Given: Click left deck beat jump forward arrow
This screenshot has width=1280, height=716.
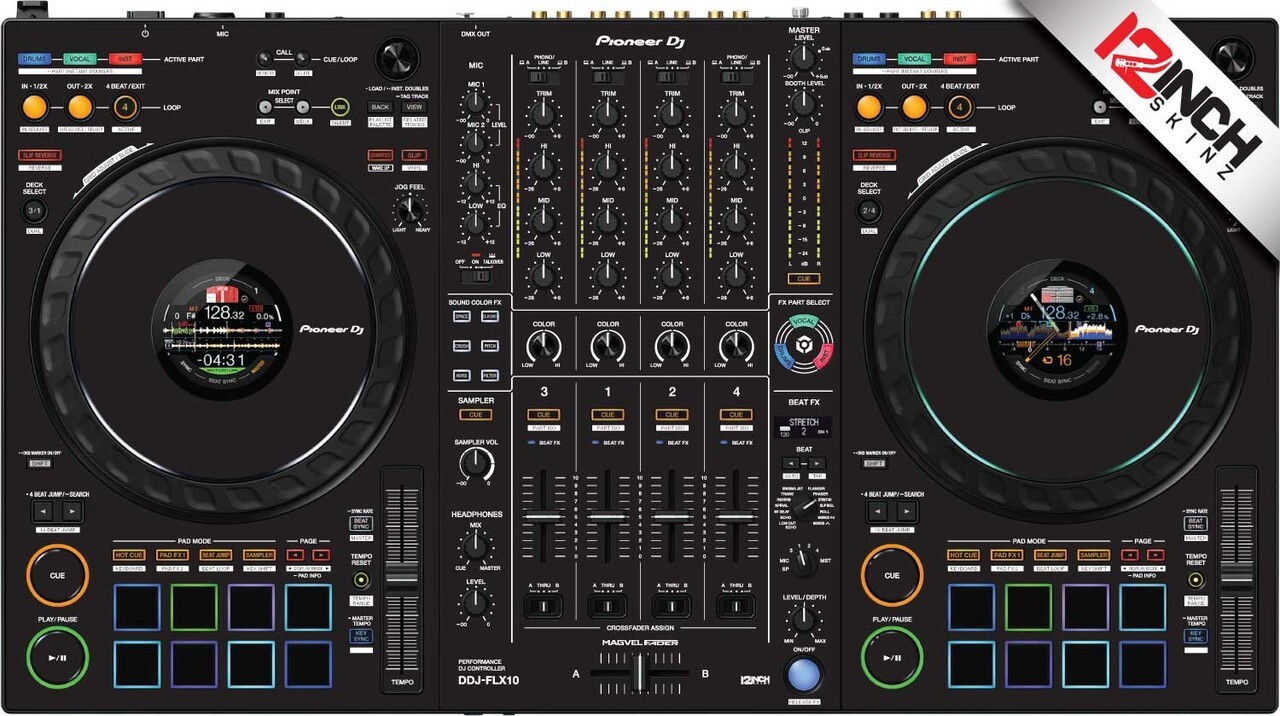Looking at the screenshot, I should 71,511.
